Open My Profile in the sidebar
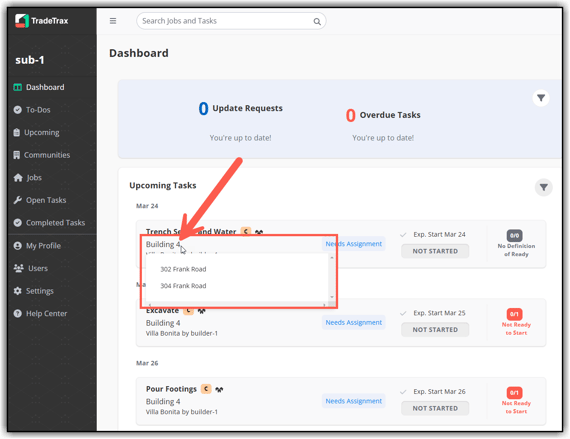The height and width of the screenshot is (439, 570). click(52, 246)
